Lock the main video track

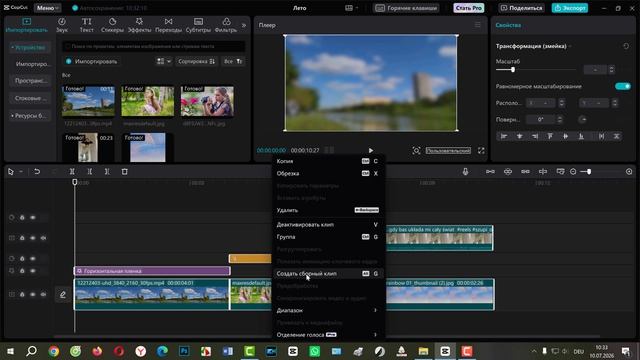pos(22,294)
